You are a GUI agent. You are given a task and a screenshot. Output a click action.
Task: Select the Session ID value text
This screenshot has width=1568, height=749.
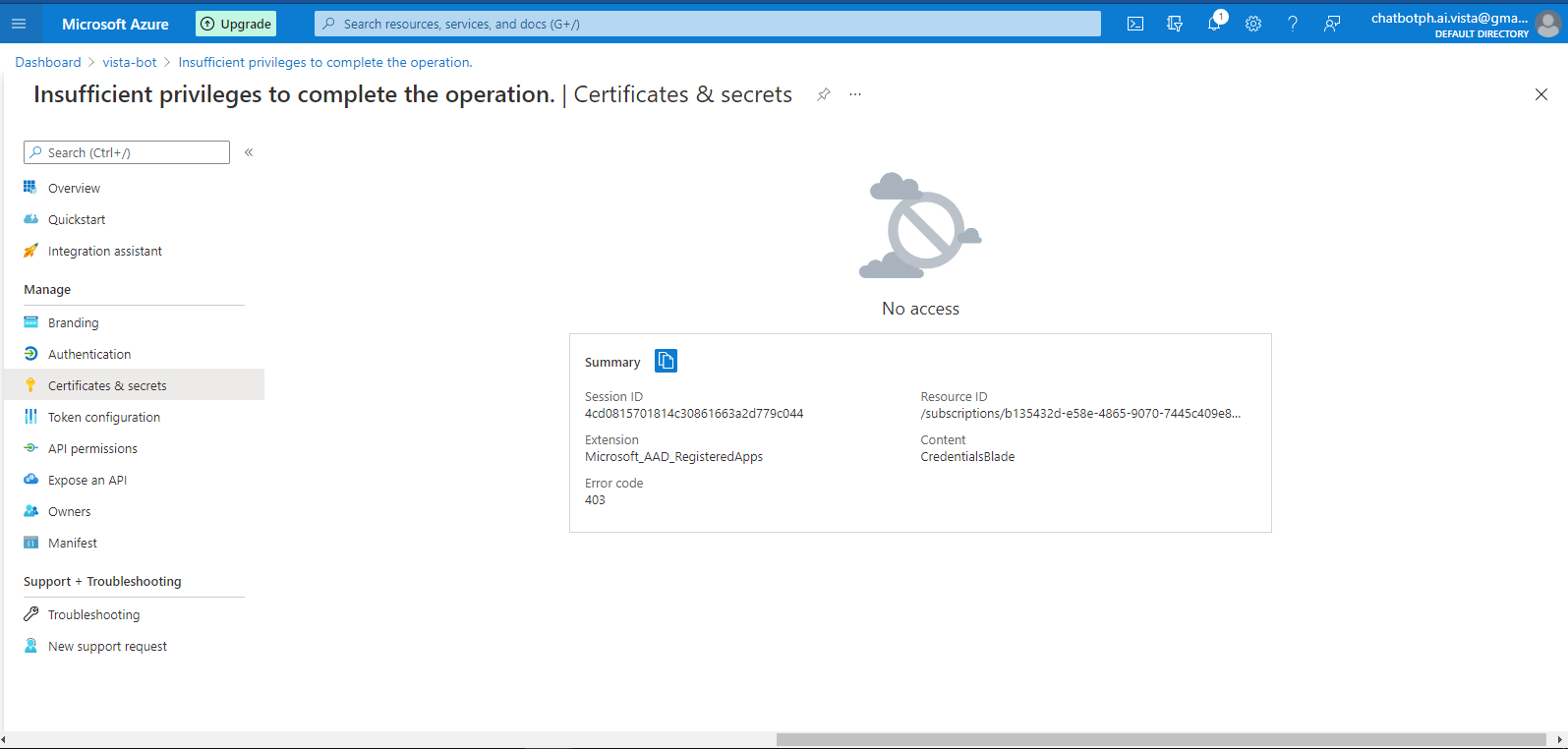point(694,414)
